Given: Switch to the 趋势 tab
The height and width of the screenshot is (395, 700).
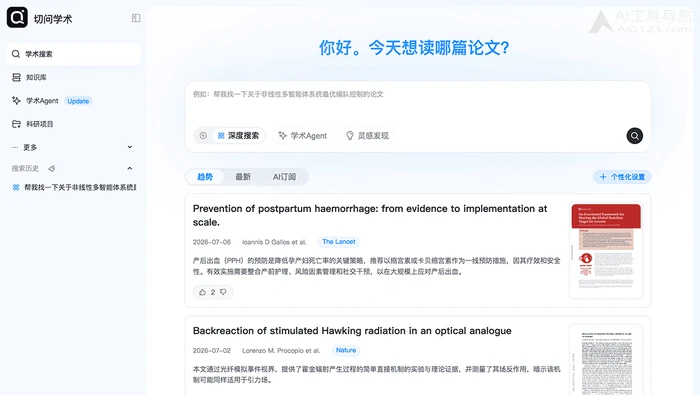Looking at the screenshot, I should coord(205,177).
